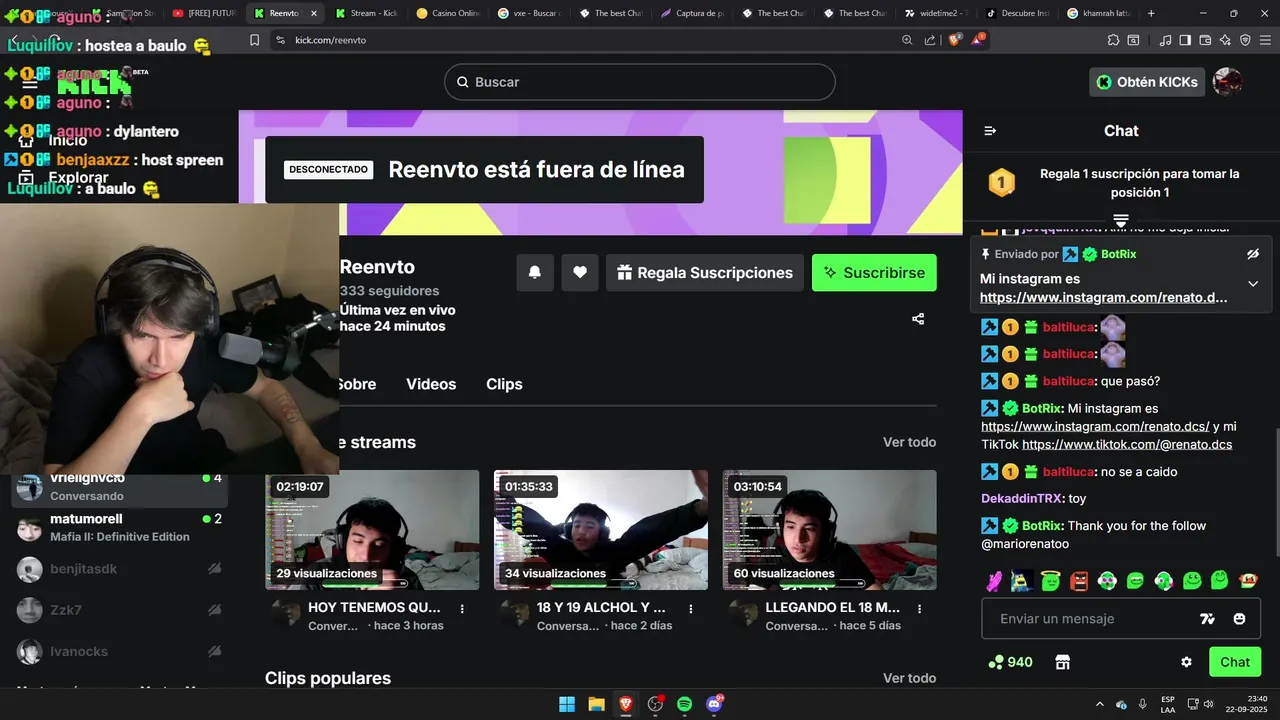This screenshot has width=1280, height=720.
Task: Open Zzk7 channel in sidebar
Action: tap(121, 610)
